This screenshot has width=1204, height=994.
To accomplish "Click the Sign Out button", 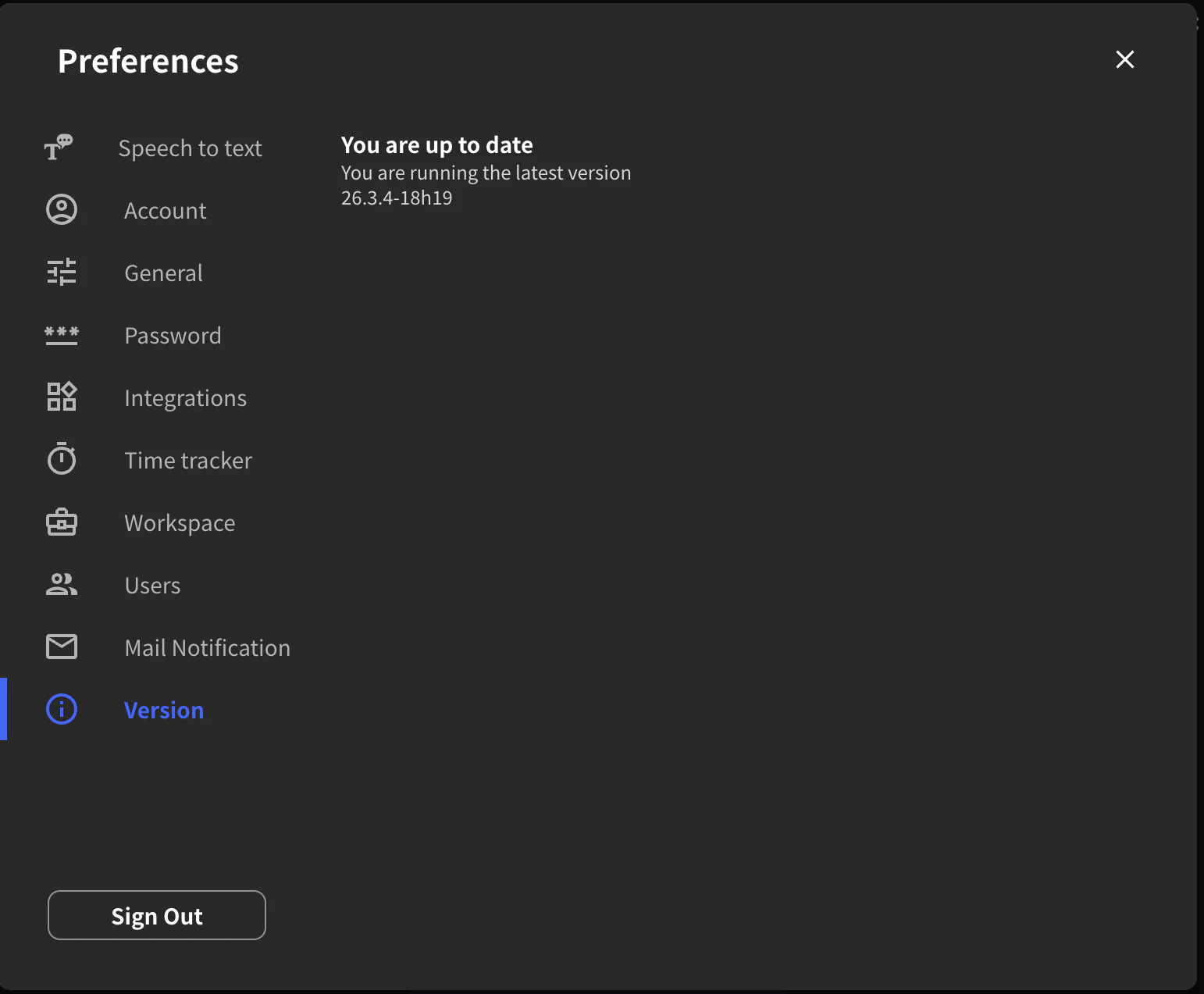I will [x=156, y=915].
